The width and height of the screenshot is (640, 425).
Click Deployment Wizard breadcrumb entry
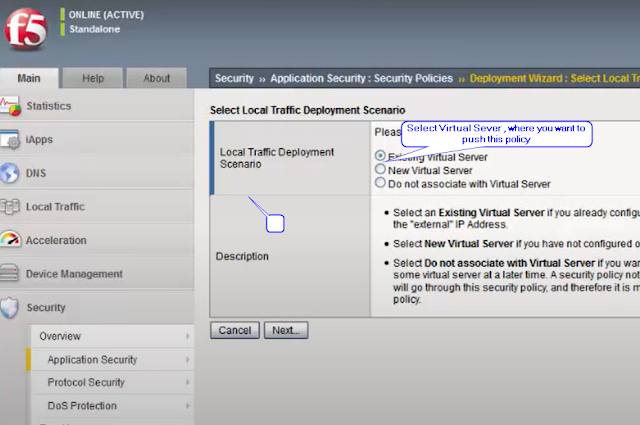554,78
